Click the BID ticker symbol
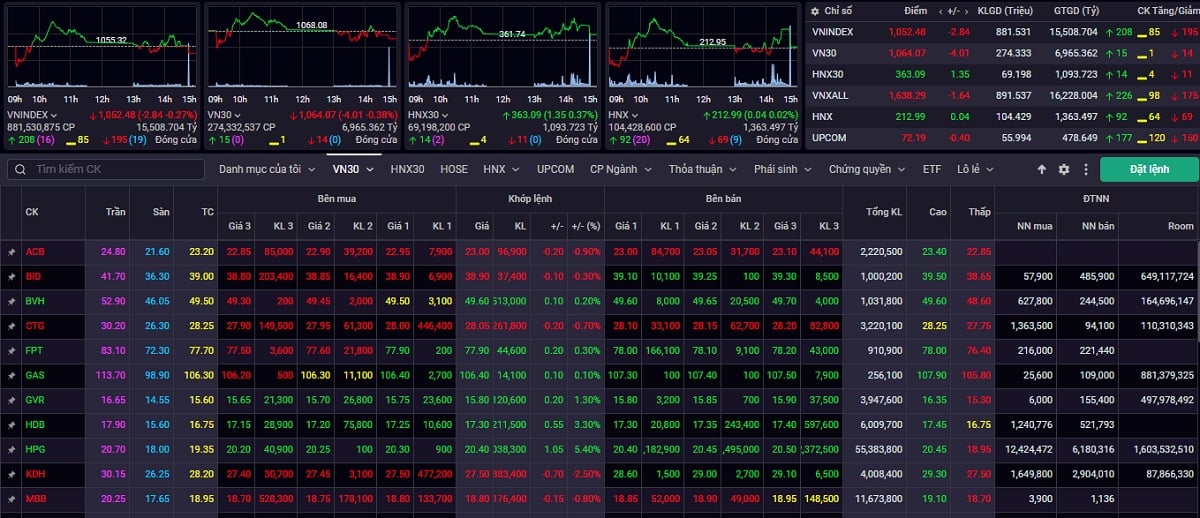Screen dimensions: 1200x518 (34, 275)
